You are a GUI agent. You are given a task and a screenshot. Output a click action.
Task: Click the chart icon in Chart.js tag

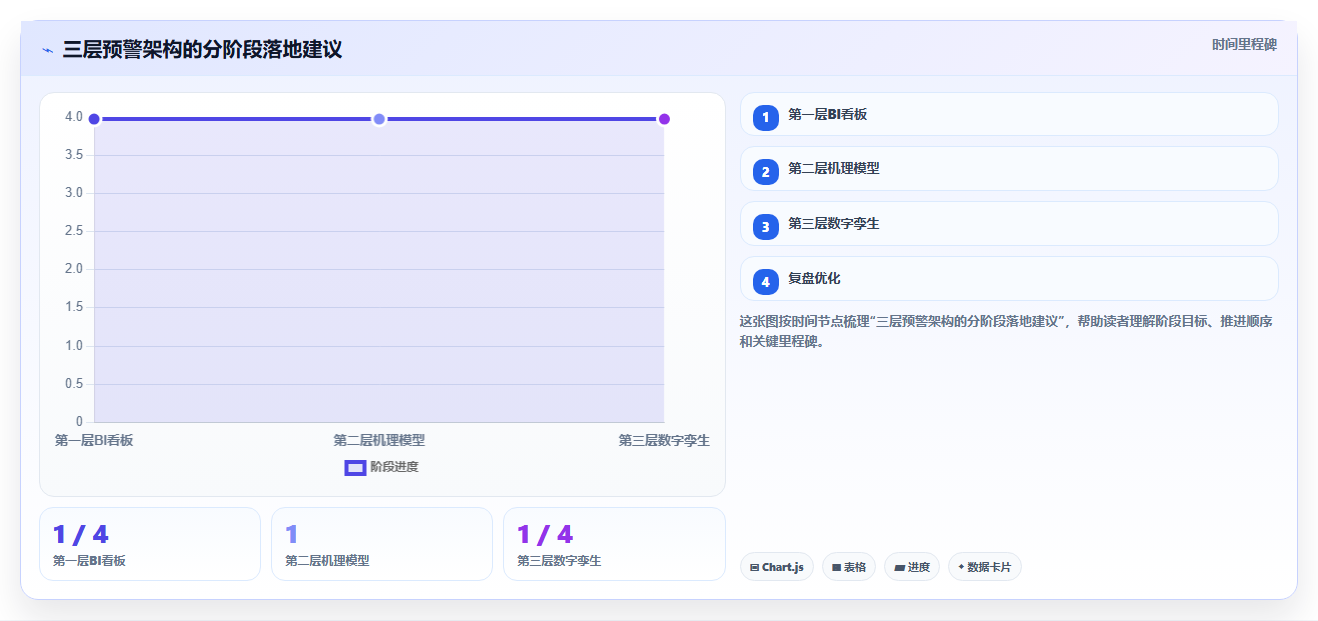754,567
